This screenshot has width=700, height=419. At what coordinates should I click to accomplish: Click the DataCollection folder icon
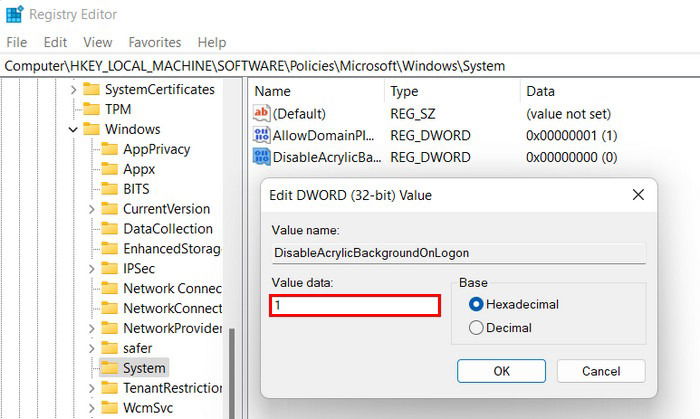[x=109, y=228]
